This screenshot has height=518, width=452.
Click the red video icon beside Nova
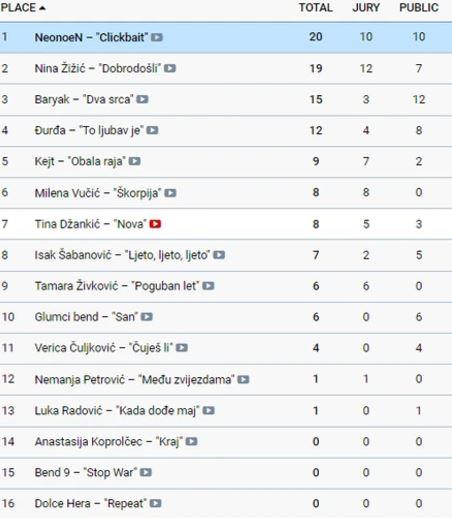[x=155, y=224]
